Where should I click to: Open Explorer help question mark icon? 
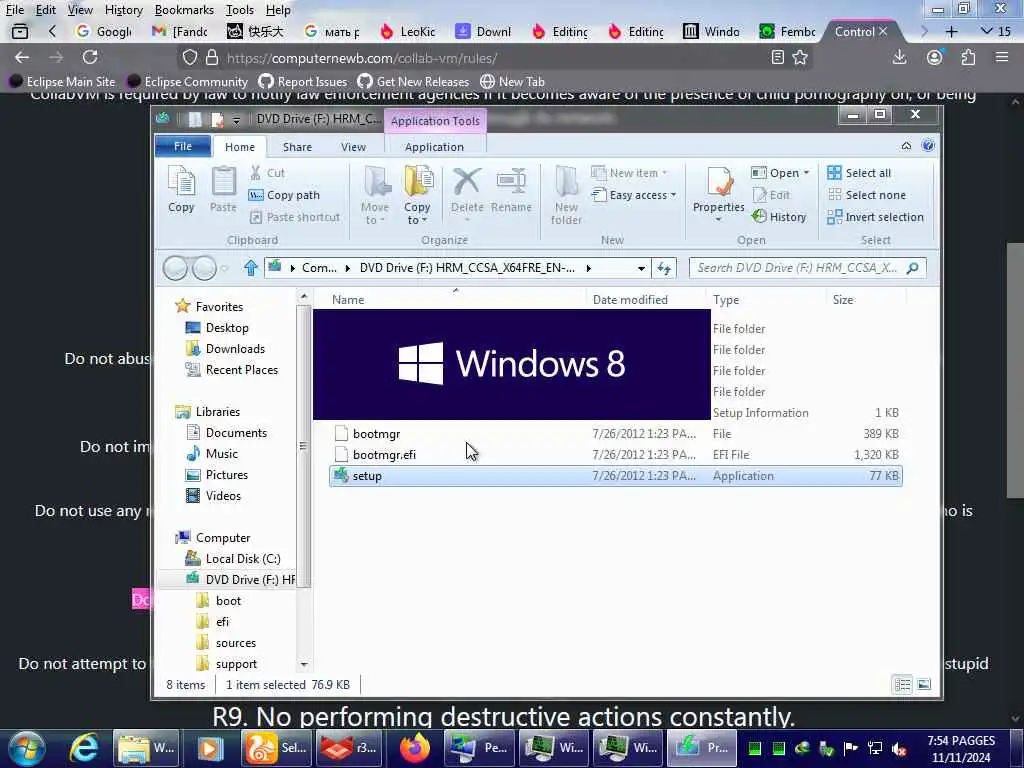click(927, 146)
